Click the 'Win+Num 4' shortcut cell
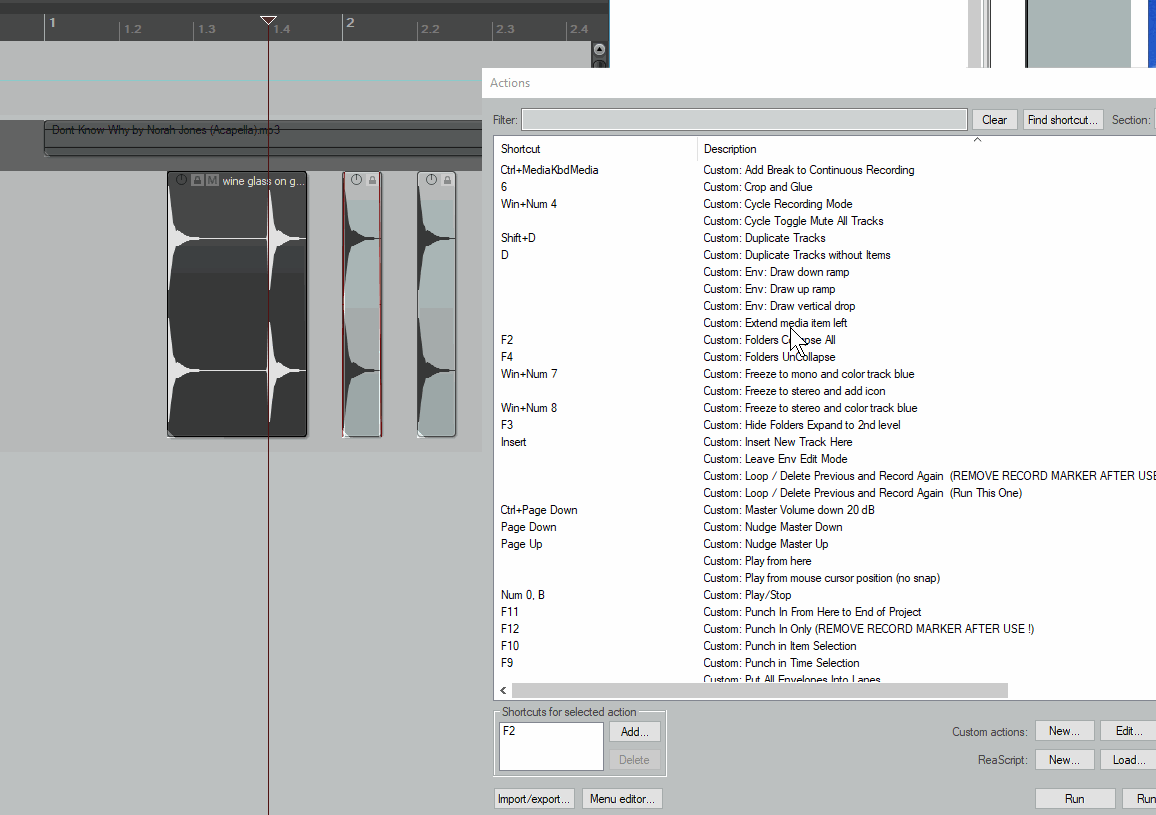Image resolution: width=1156 pixels, height=815 pixels. 529,204
